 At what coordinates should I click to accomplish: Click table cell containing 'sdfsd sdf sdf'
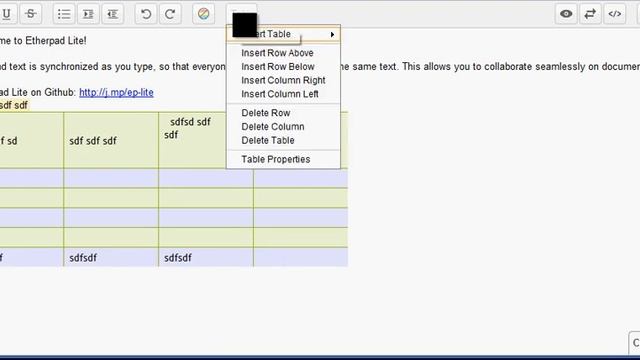[192, 140]
